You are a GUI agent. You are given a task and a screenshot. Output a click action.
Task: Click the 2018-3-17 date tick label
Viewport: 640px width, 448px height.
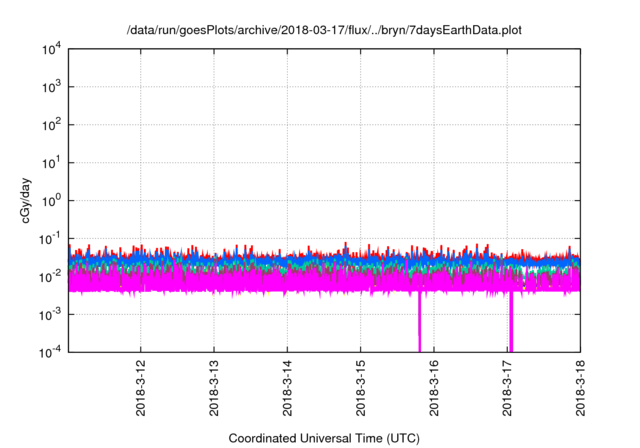coord(507,388)
